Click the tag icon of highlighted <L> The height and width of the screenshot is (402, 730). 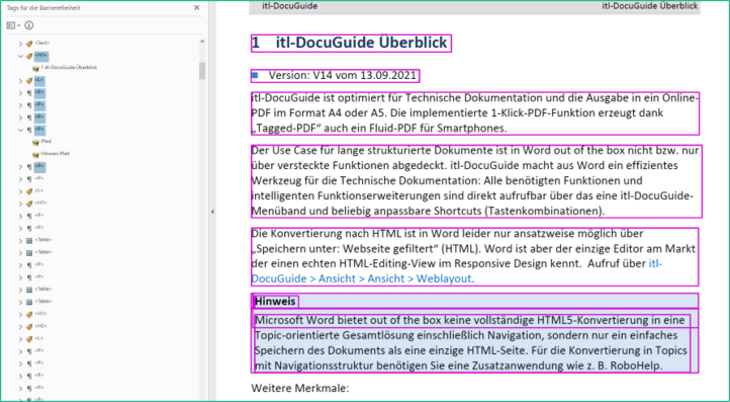(29, 81)
